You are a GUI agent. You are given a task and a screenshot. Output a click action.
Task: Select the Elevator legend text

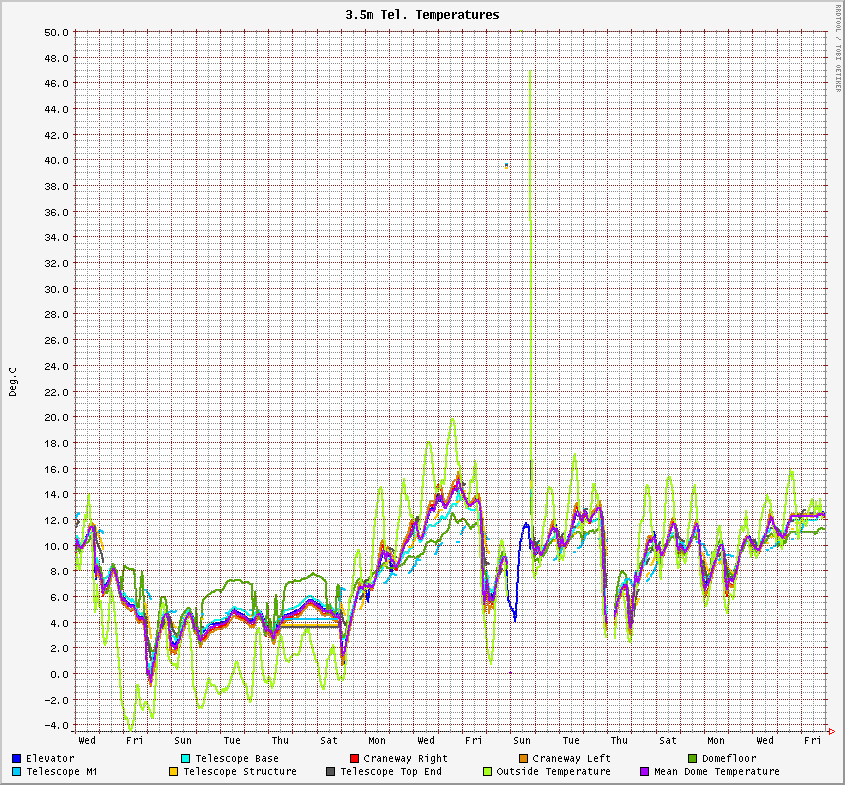[x=50, y=759]
